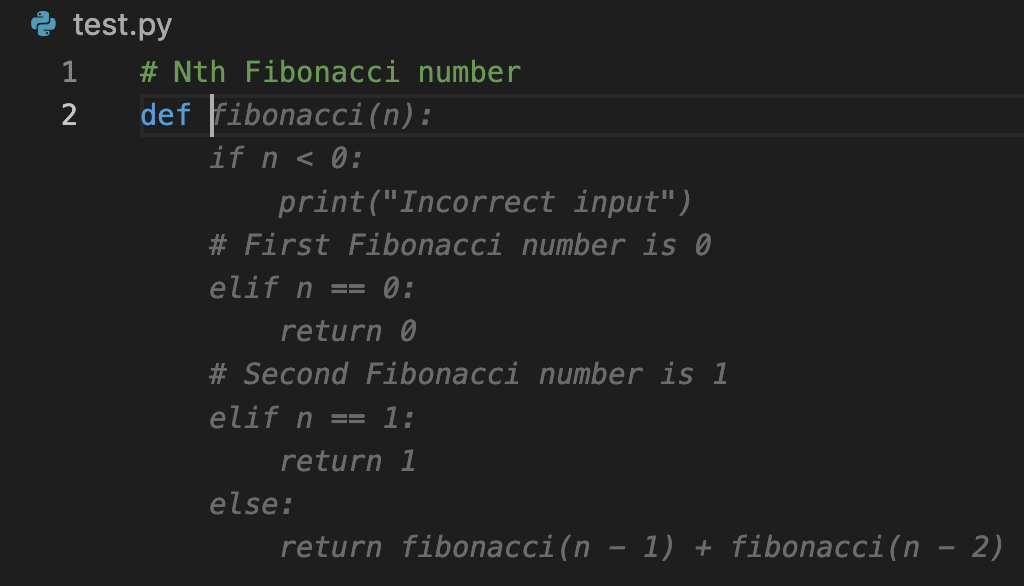Screen dimensions: 1024x586
Task: Click line number 1 in gutter
Action: pos(70,72)
